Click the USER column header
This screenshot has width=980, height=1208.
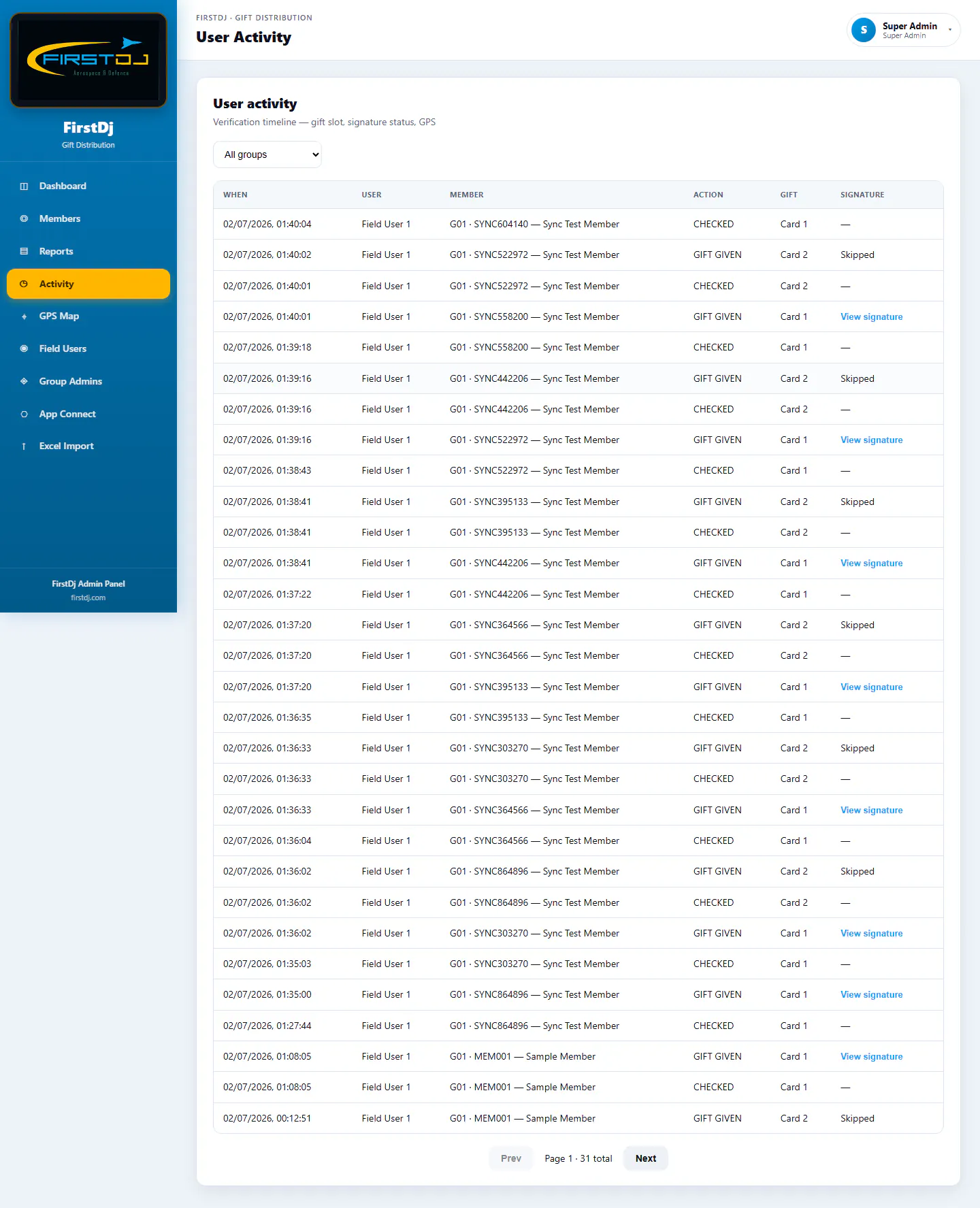pos(372,195)
